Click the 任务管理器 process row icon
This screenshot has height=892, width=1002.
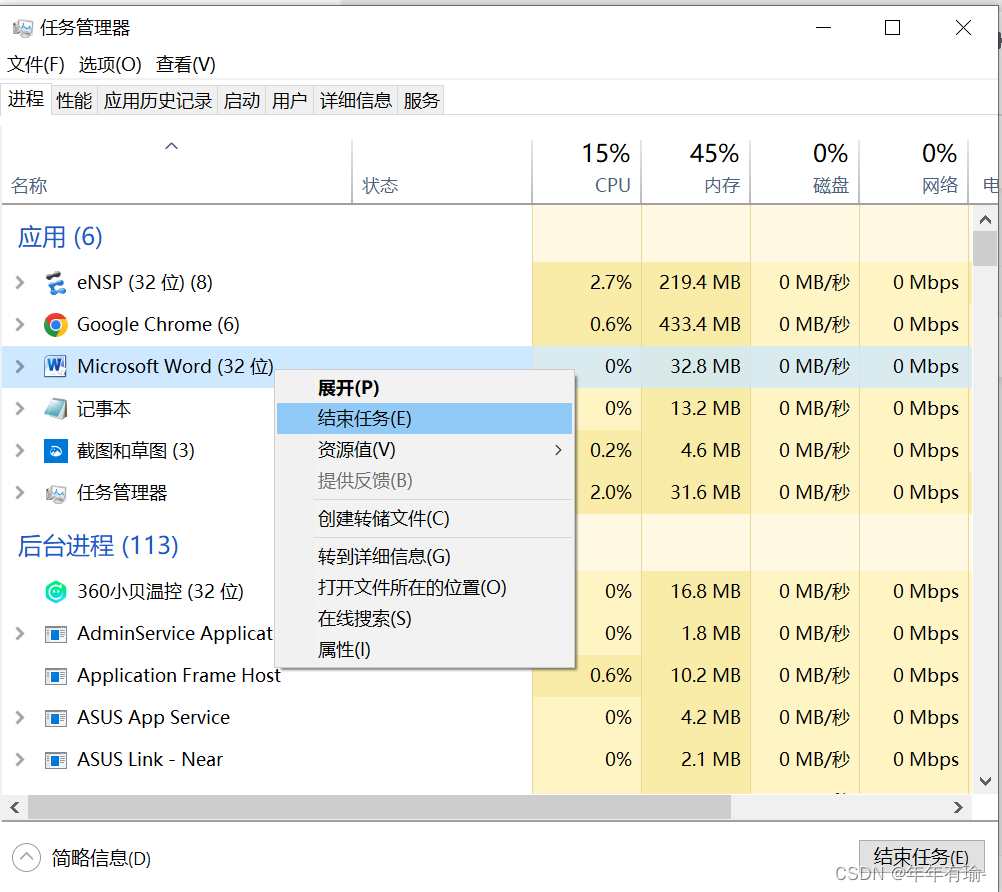(x=56, y=493)
